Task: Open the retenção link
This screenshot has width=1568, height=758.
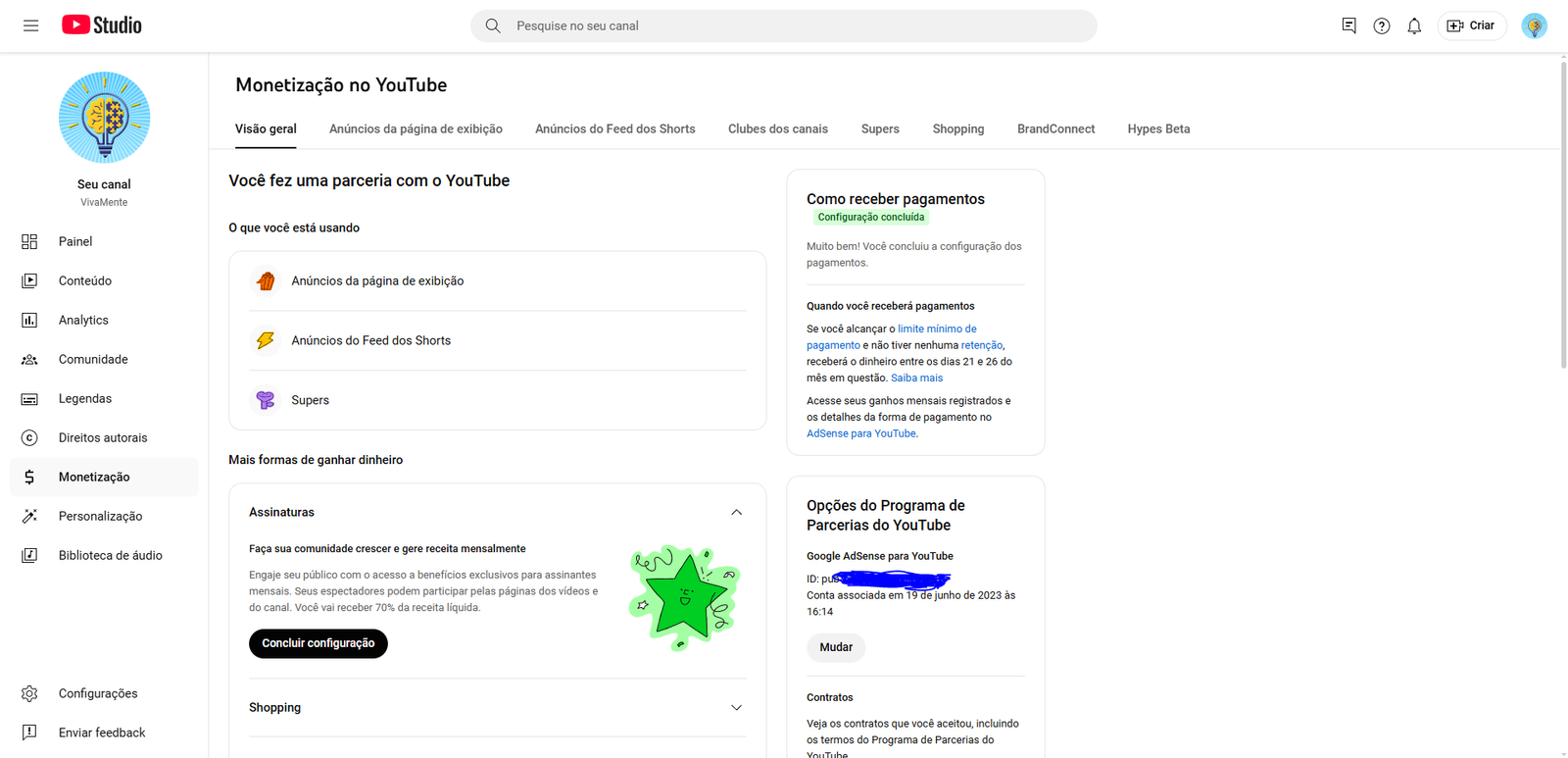Action: [x=982, y=345]
